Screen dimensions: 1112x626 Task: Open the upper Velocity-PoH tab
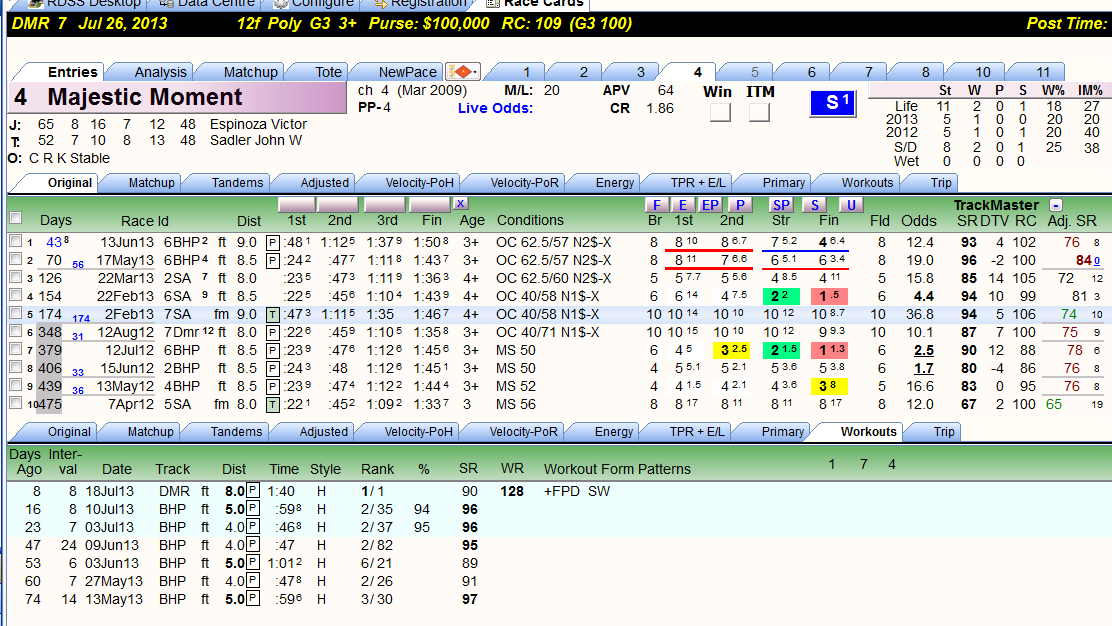(x=419, y=183)
